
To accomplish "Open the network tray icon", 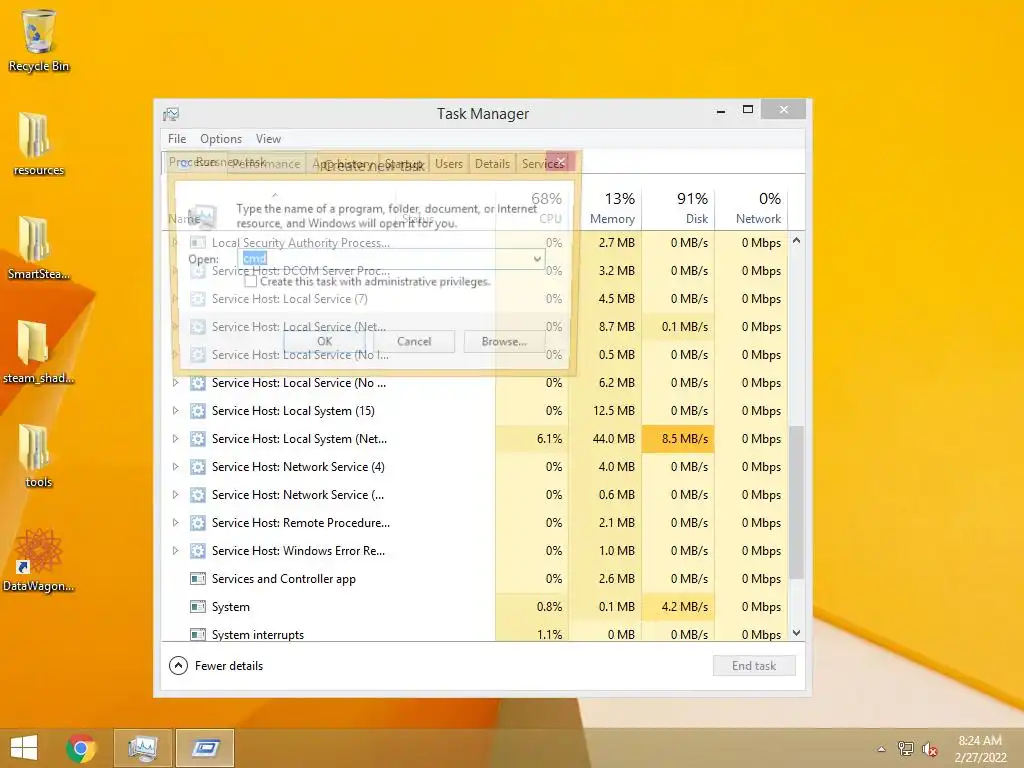I will click(905, 749).
